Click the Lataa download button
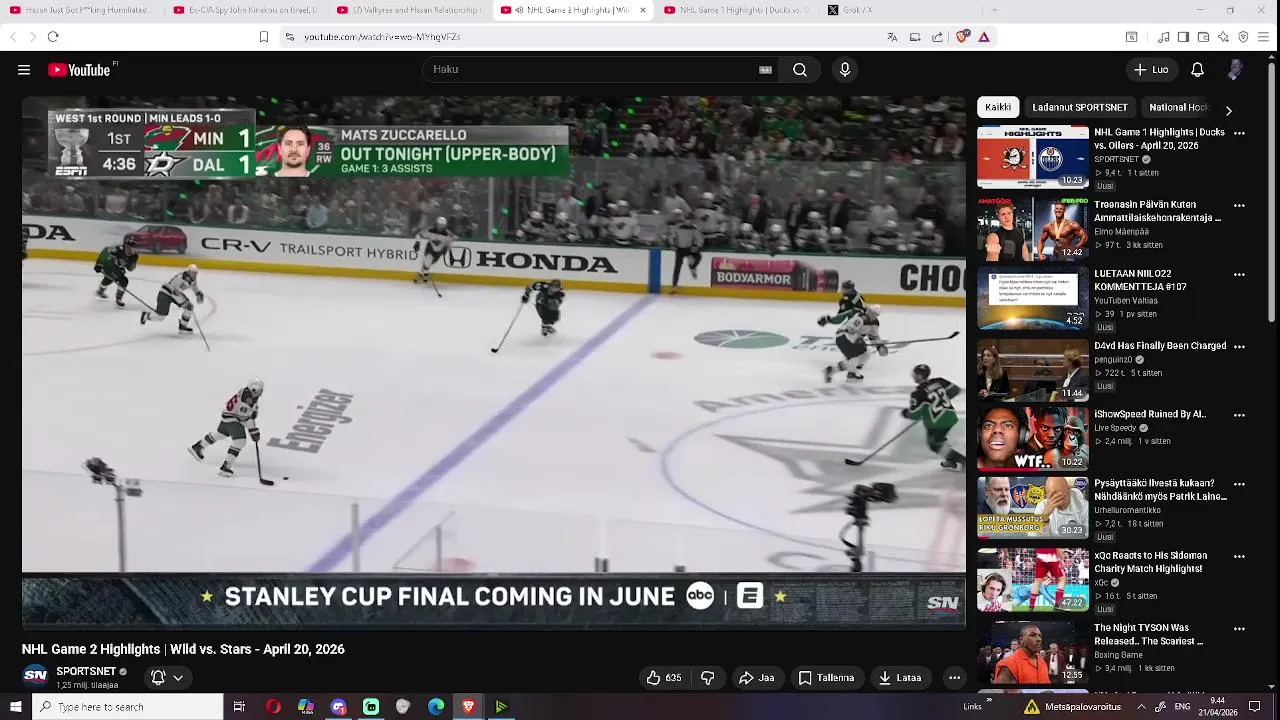The height and width of the screenshot is (720, 1280). click(x=900, y=678)
